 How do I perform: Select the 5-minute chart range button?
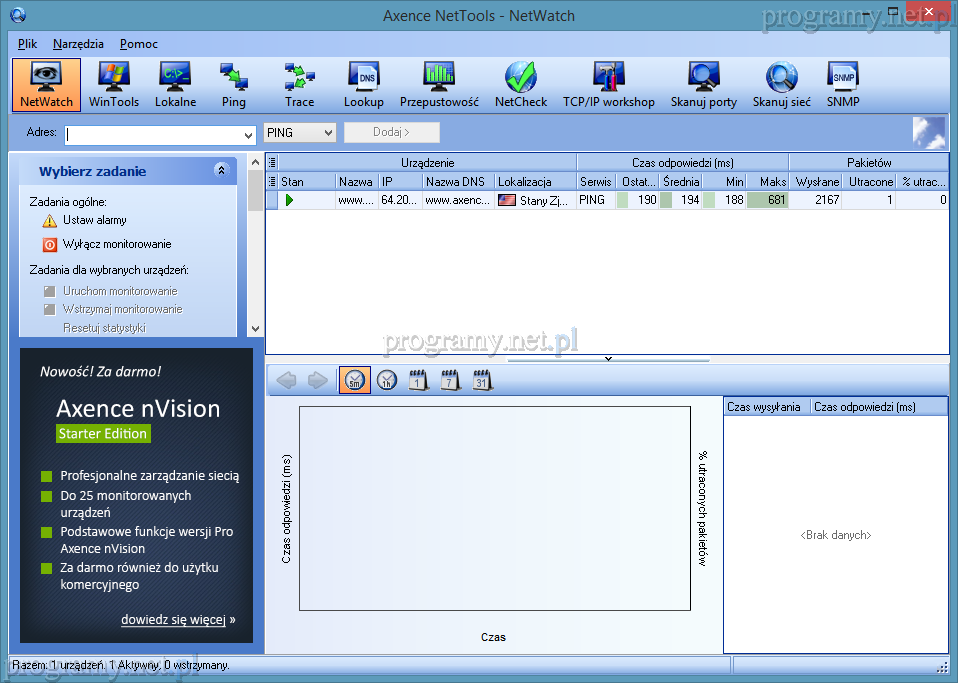coord(355,380)
